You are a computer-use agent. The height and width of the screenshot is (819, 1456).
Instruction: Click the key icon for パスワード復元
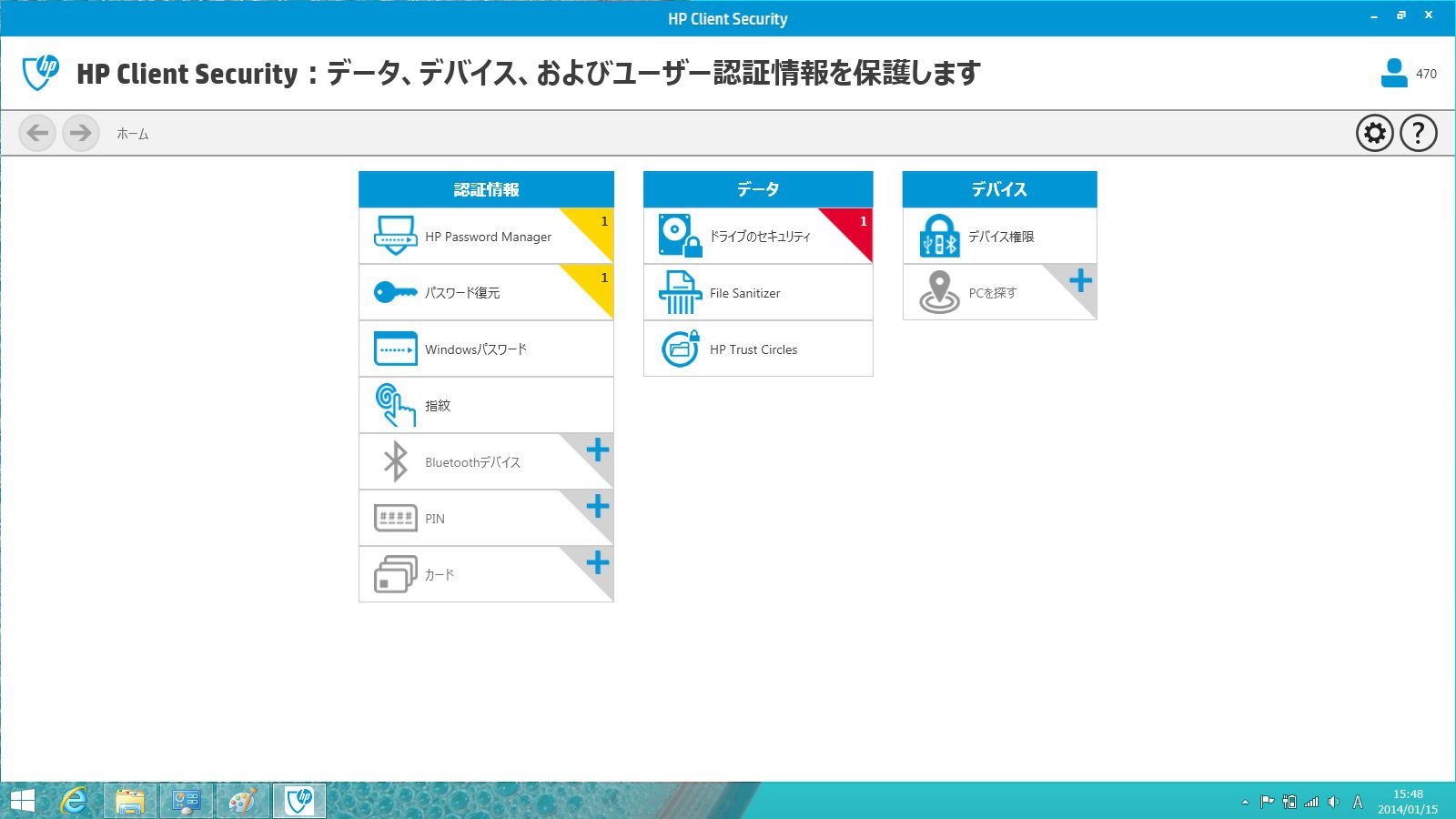tap(395, 292)
